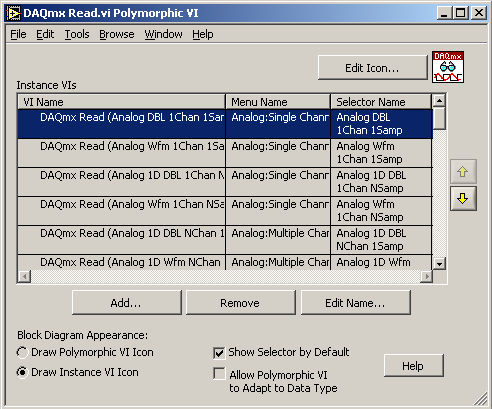Open the Window menu

click(x=163, y=34)
